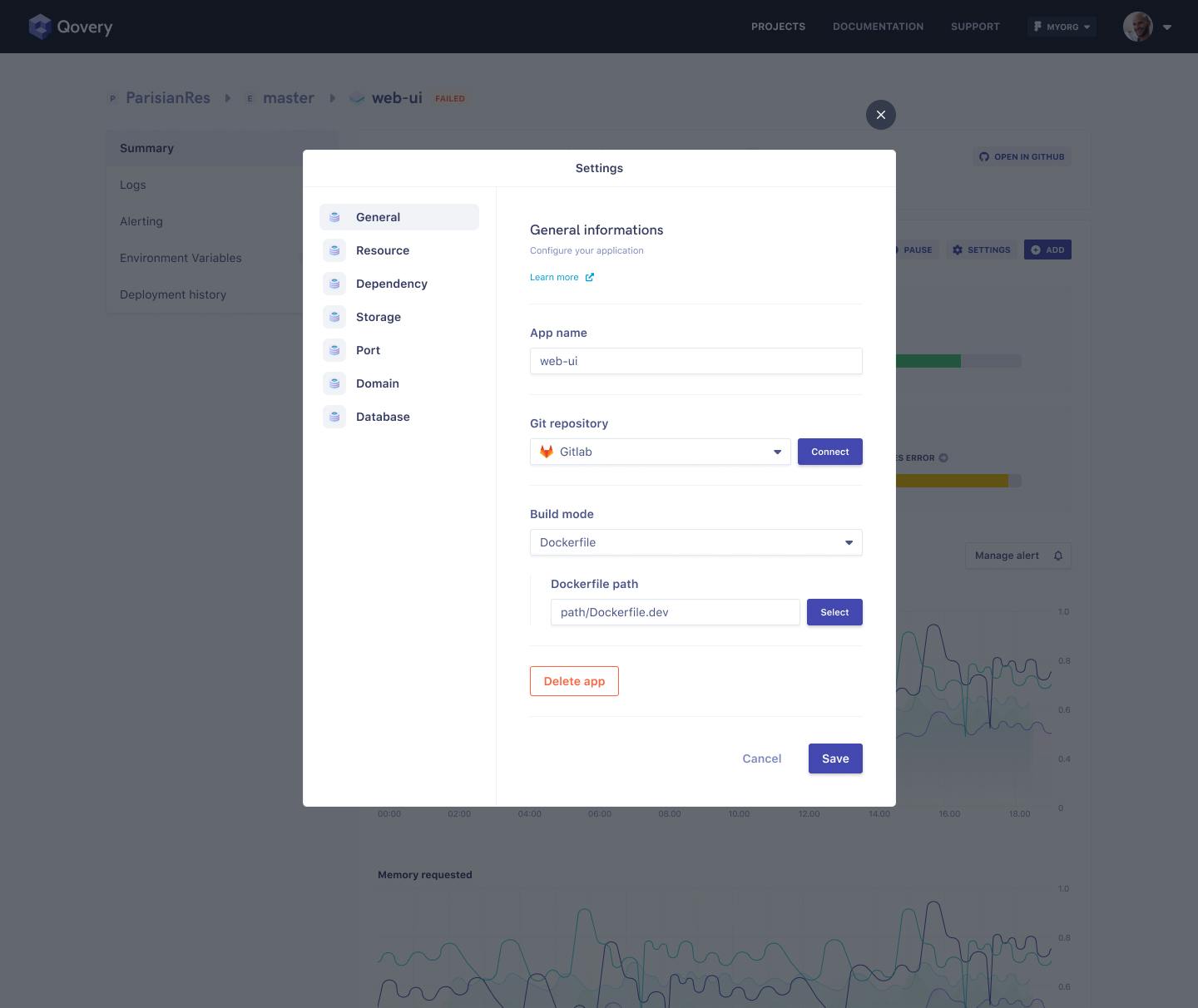The image size is (1198, 1008).
Task: Click breadcrumb arrow after ParisianRes
Action: pyautogui.click(x=228, y=98)
